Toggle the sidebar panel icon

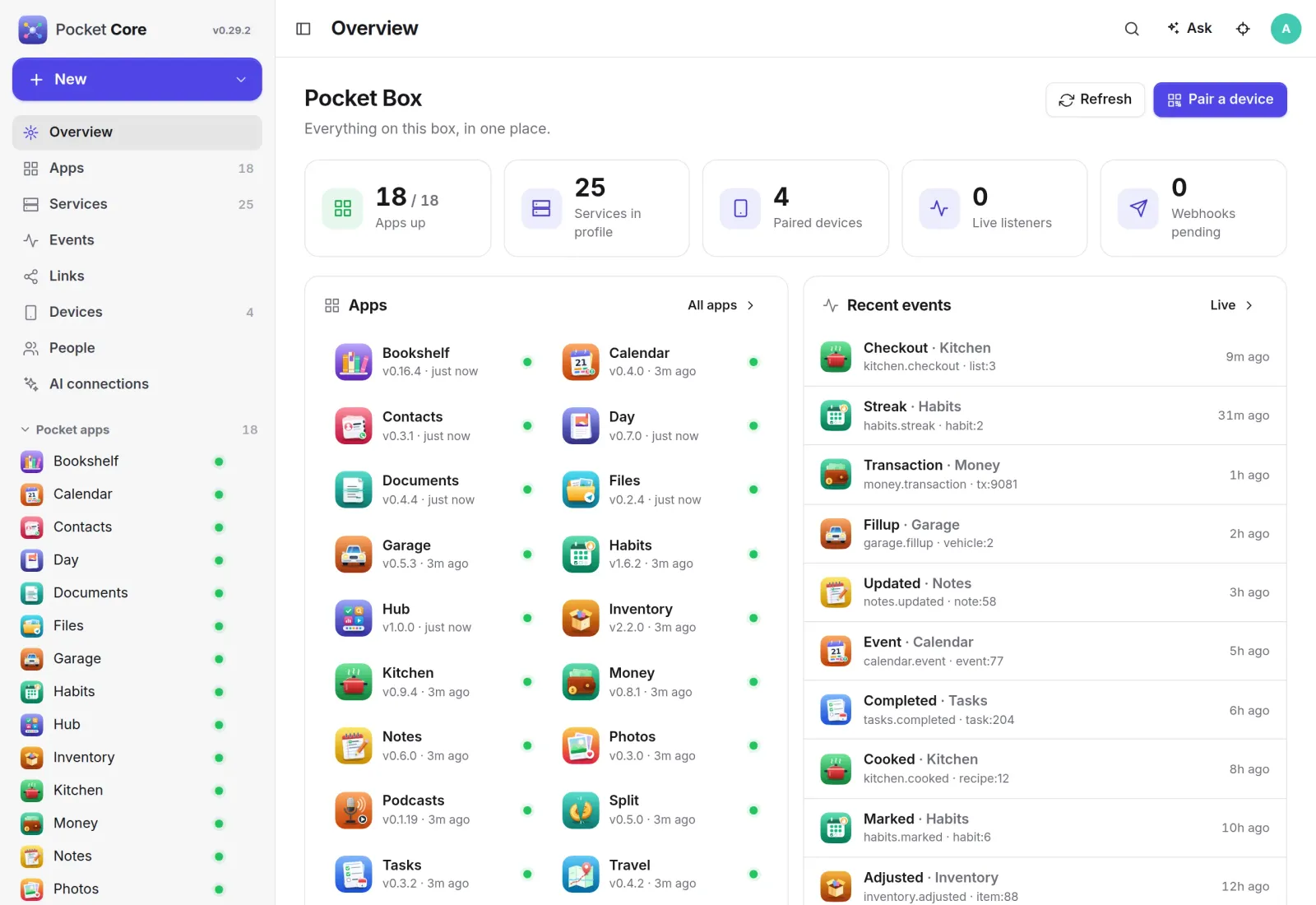[x=304, y=29]
